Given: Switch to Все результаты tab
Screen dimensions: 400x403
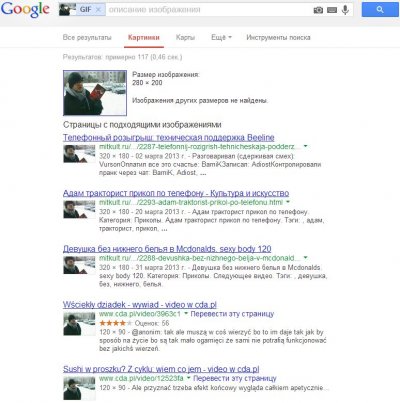Looking at the screenshot, I should 87,37.
